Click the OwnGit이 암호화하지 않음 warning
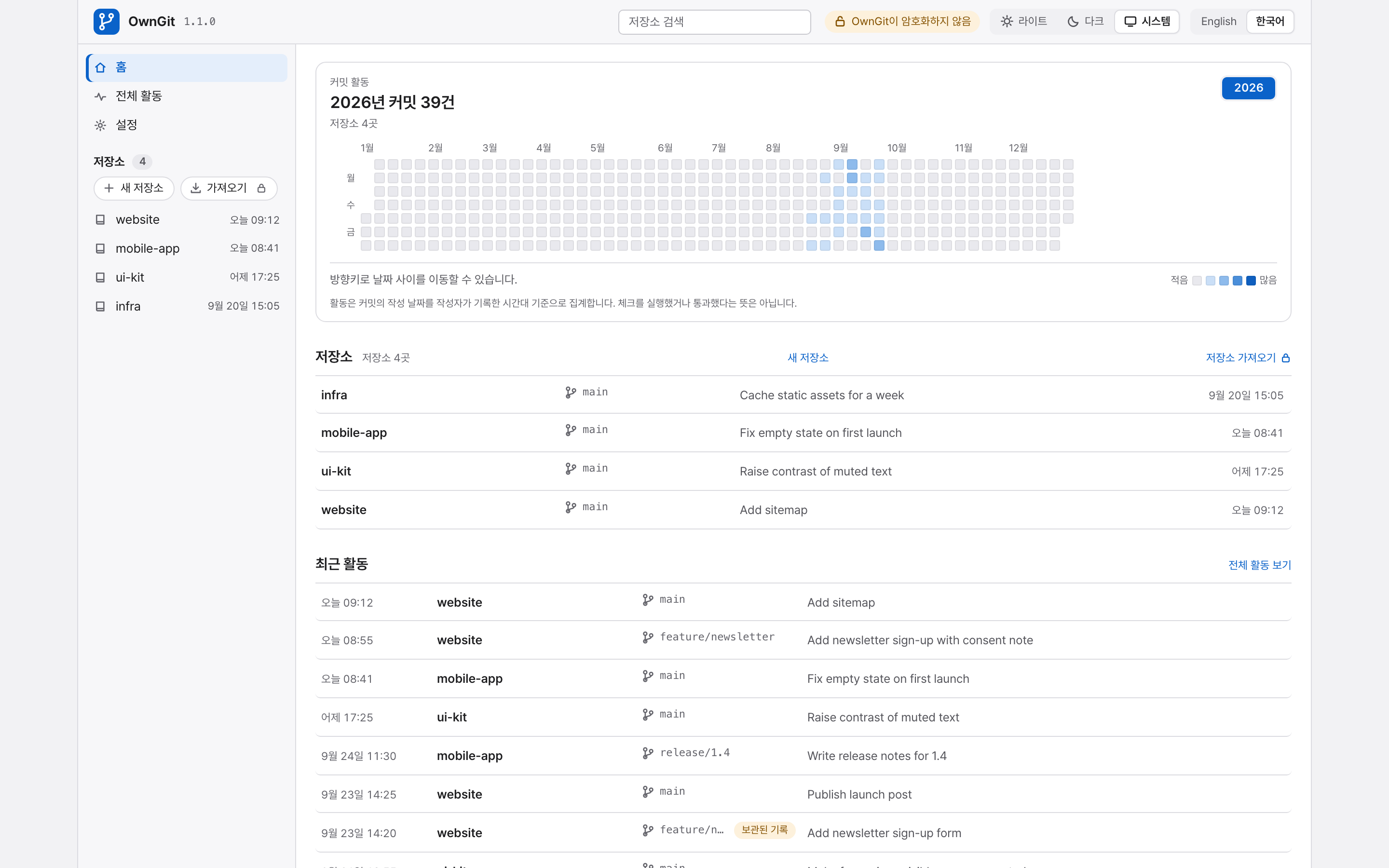This screenshot has width=1389, height=868. pos(902,22)
